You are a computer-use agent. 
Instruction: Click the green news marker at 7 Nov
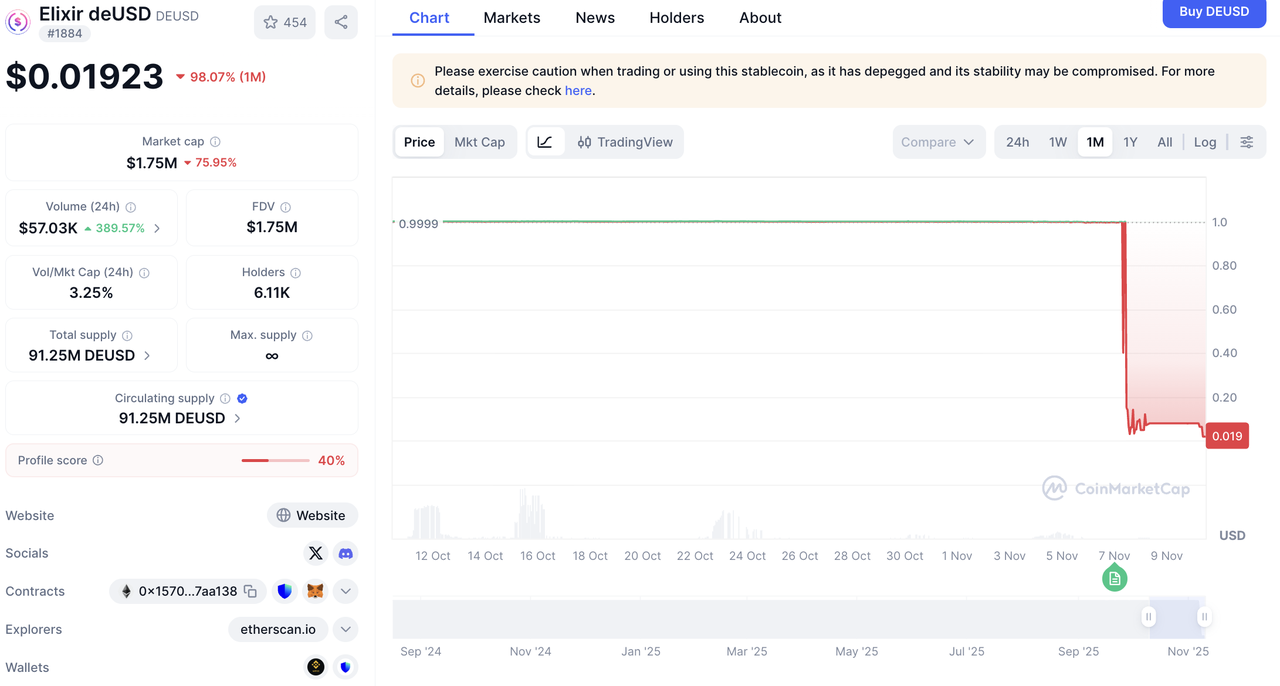point(1114,578)
